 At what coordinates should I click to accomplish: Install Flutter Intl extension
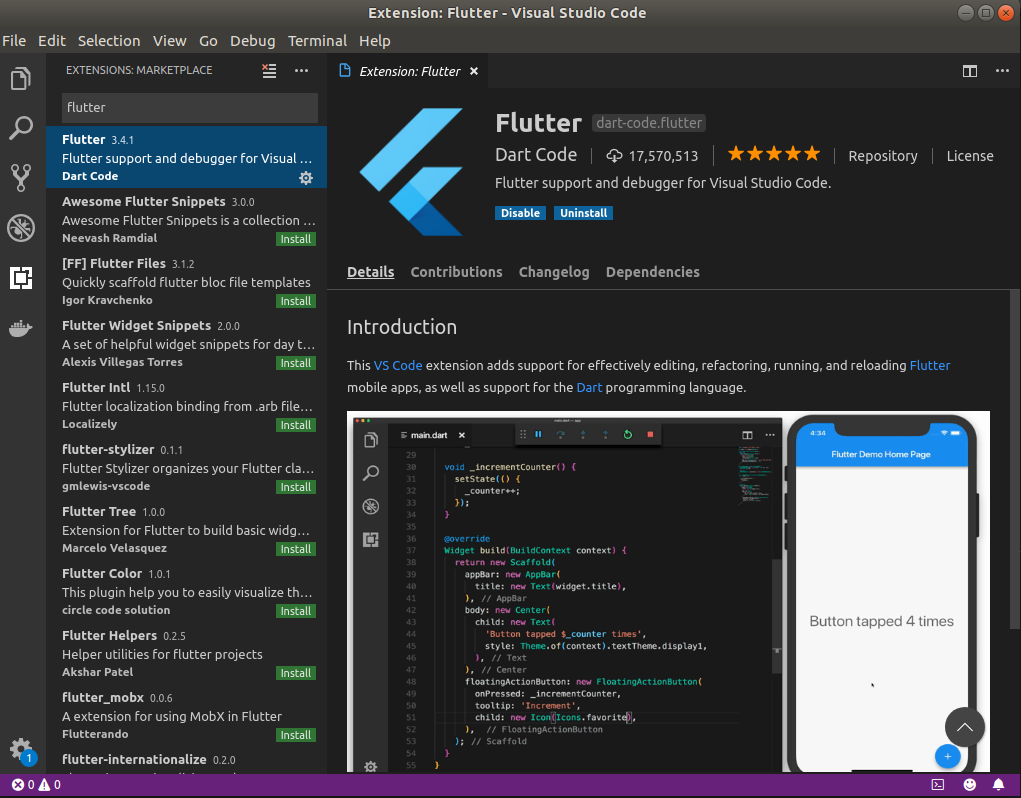click(x=296, y=424)
